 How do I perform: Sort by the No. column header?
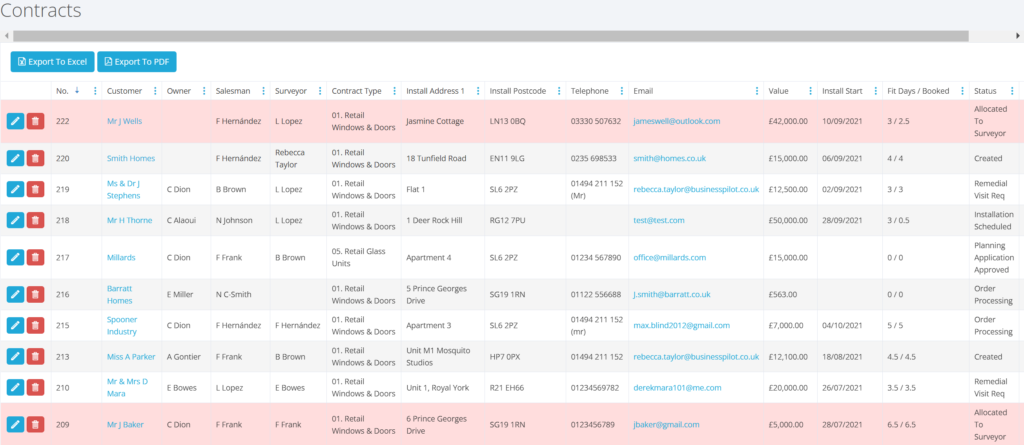coord(62,91)
